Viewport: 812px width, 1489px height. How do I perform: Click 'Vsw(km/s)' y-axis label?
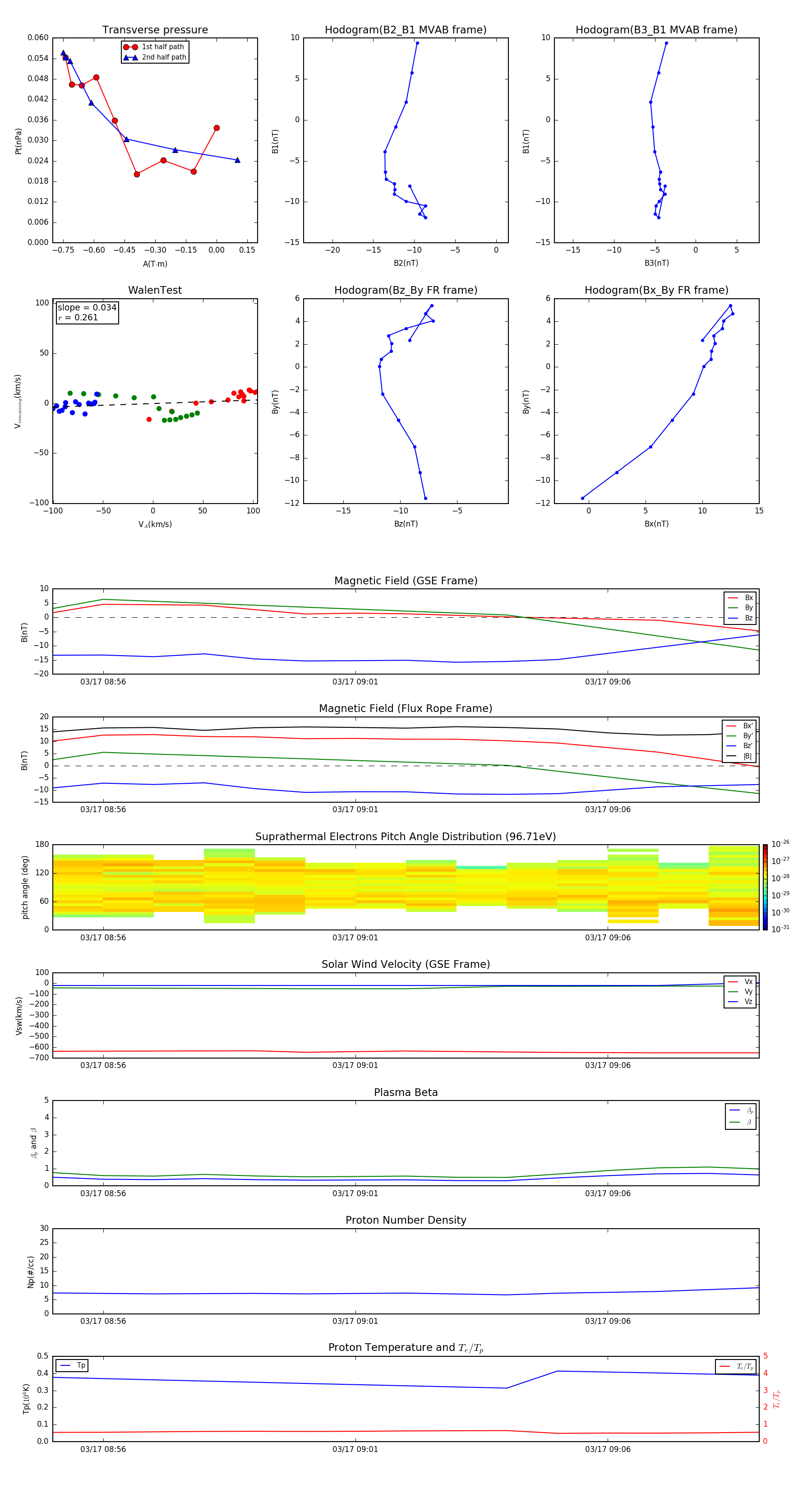coord(19,1016)
